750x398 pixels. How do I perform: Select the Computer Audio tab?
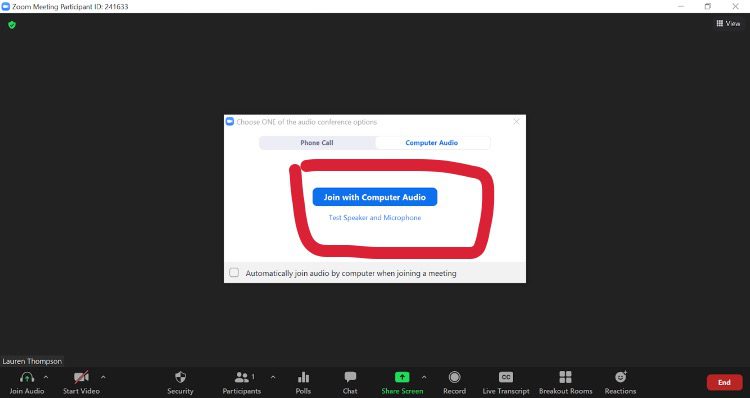(x=432, y=143)
